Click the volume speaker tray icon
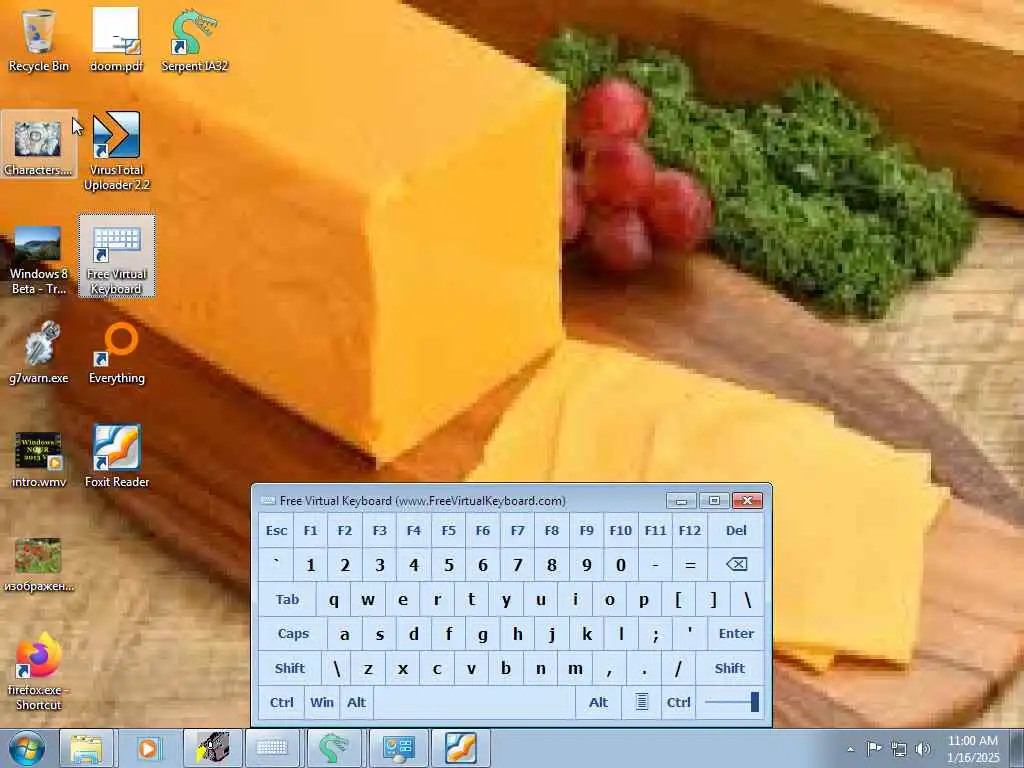The height and width of the screenshot is (768, 1024). (923, 749)
